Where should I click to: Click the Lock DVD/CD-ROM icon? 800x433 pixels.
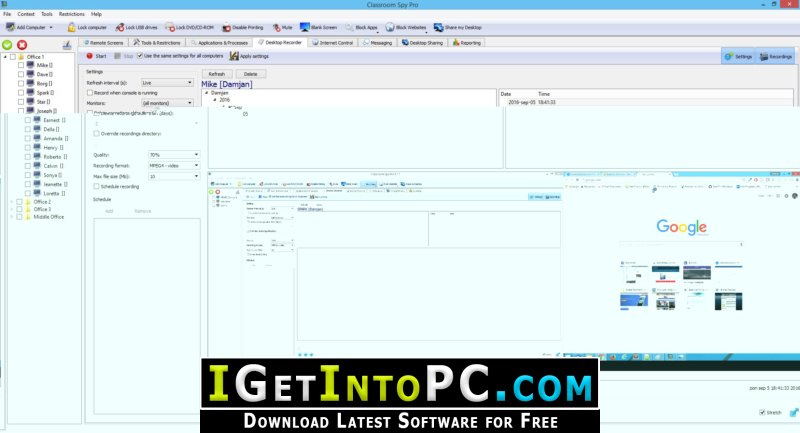pos(170,27)
